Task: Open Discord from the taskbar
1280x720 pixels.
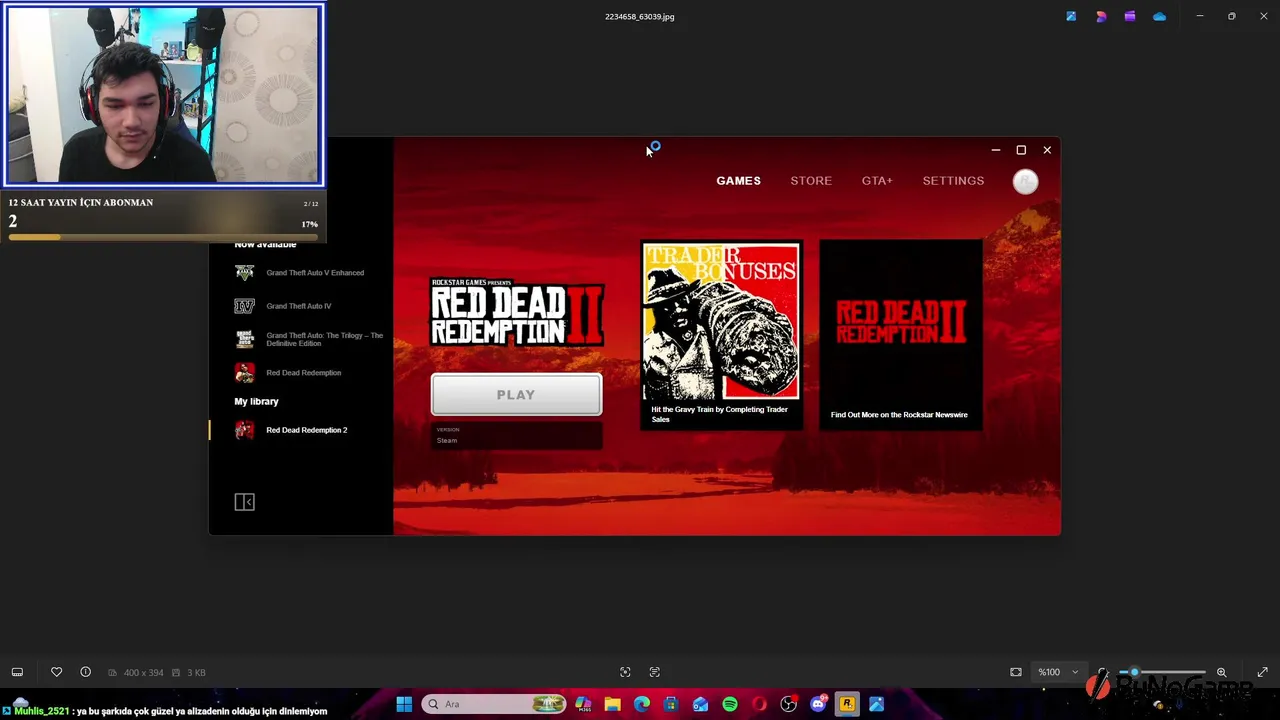Action: pos(818,704)
